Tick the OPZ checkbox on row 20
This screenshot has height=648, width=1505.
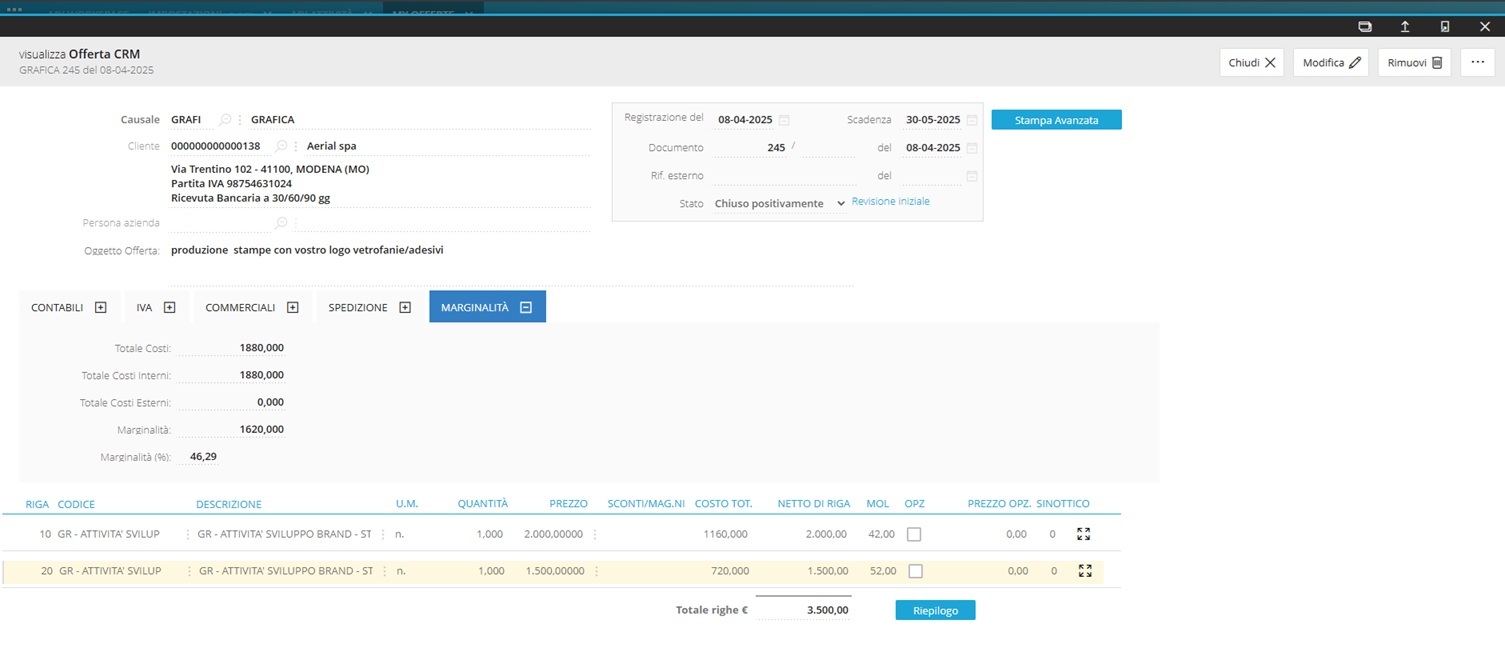(914, 571)
